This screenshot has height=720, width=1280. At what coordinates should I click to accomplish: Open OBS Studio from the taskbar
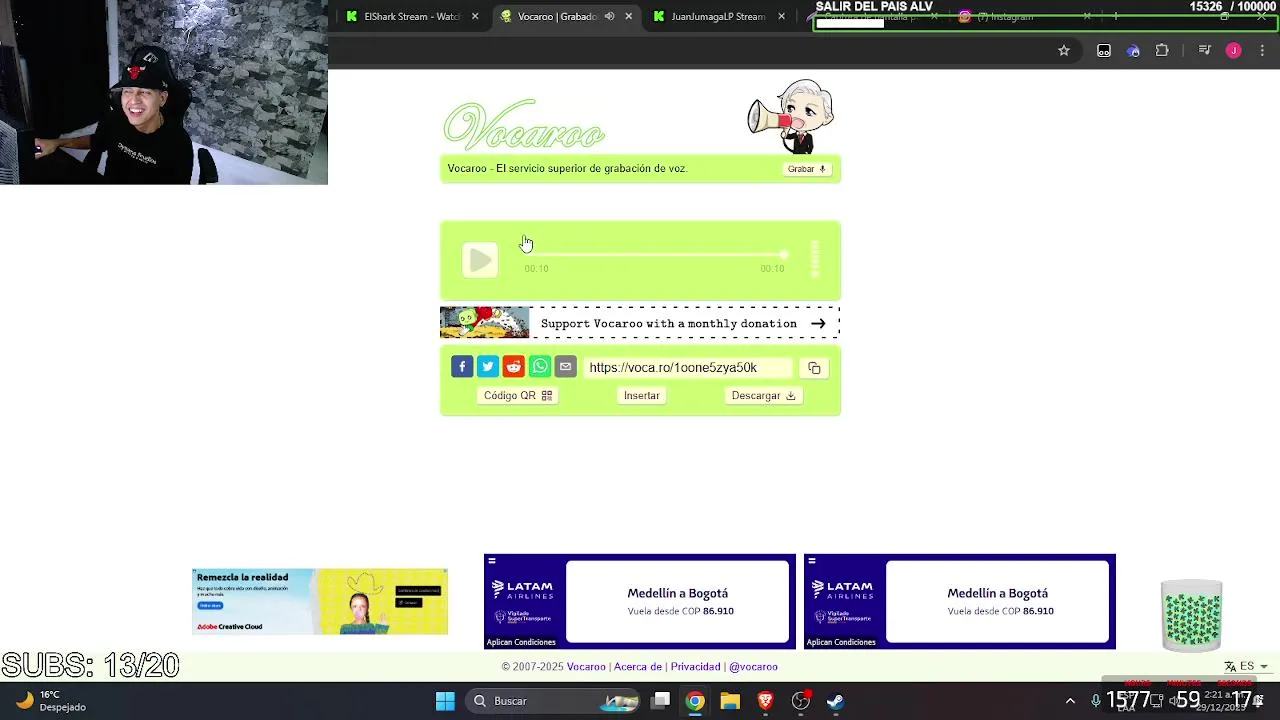tap(801, 701)
